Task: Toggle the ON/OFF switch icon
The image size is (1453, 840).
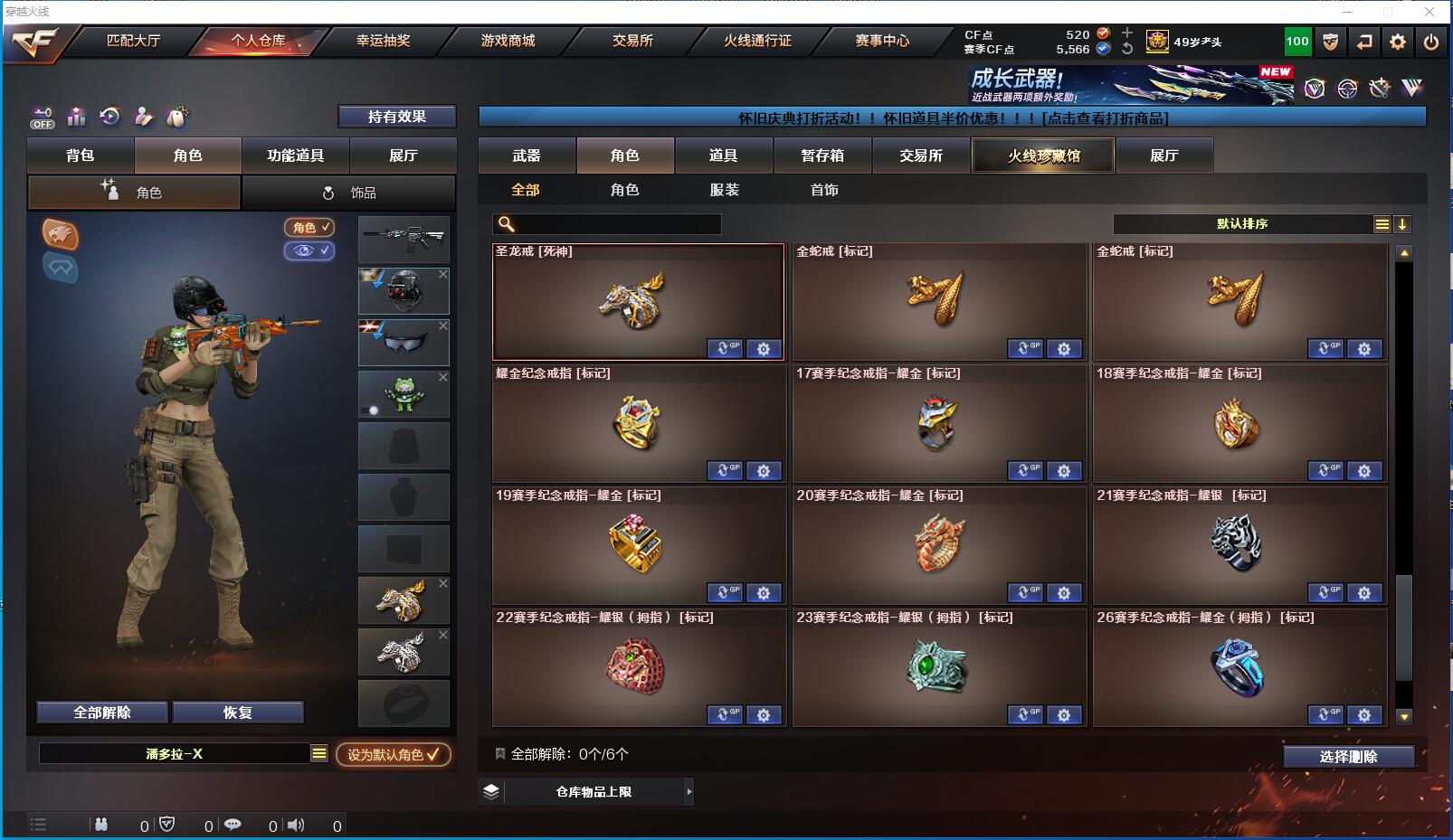Action: click(x=43, y=118)
